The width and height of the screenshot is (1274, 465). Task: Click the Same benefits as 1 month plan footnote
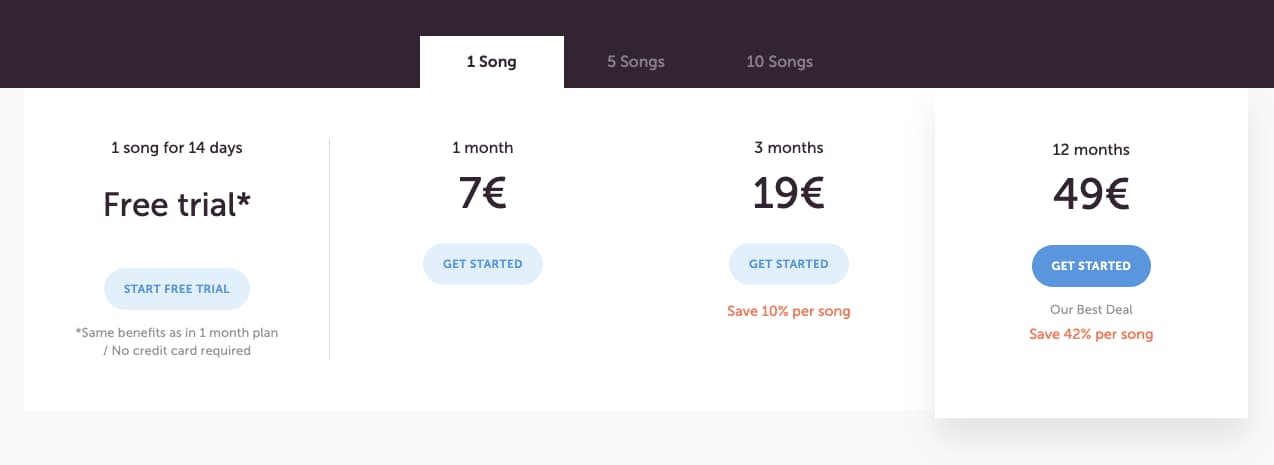tap(177, 333)
